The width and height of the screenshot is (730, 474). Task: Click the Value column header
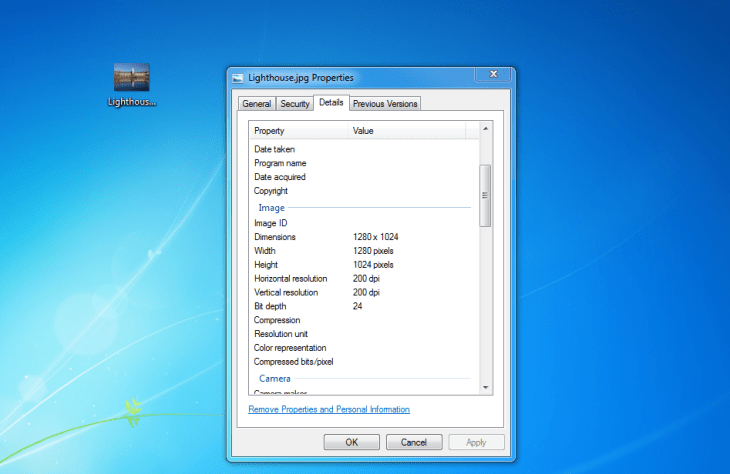(406, 131)
